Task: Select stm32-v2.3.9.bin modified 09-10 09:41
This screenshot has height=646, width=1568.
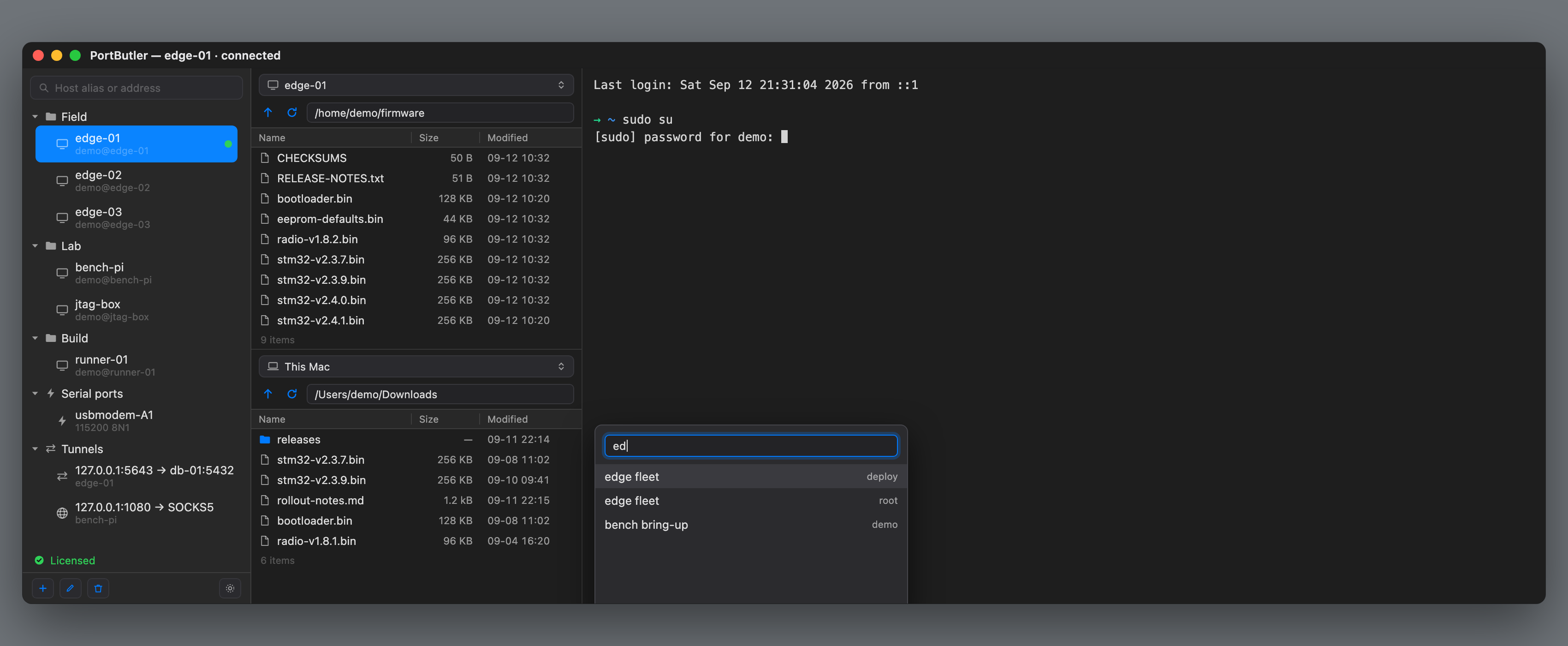Action: pos(416,480)
